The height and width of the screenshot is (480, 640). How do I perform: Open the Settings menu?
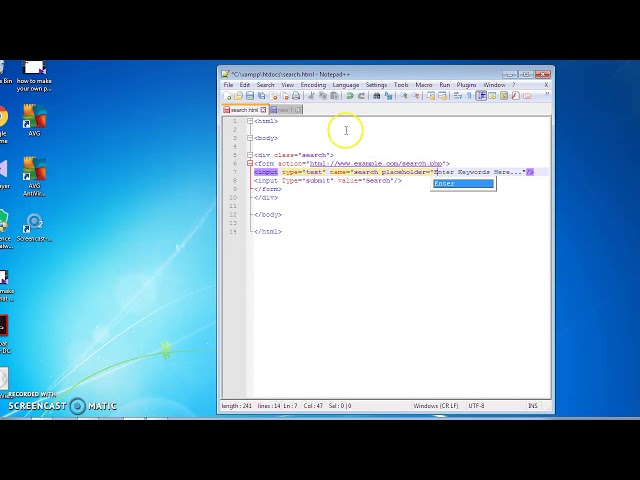coord(376,85)
